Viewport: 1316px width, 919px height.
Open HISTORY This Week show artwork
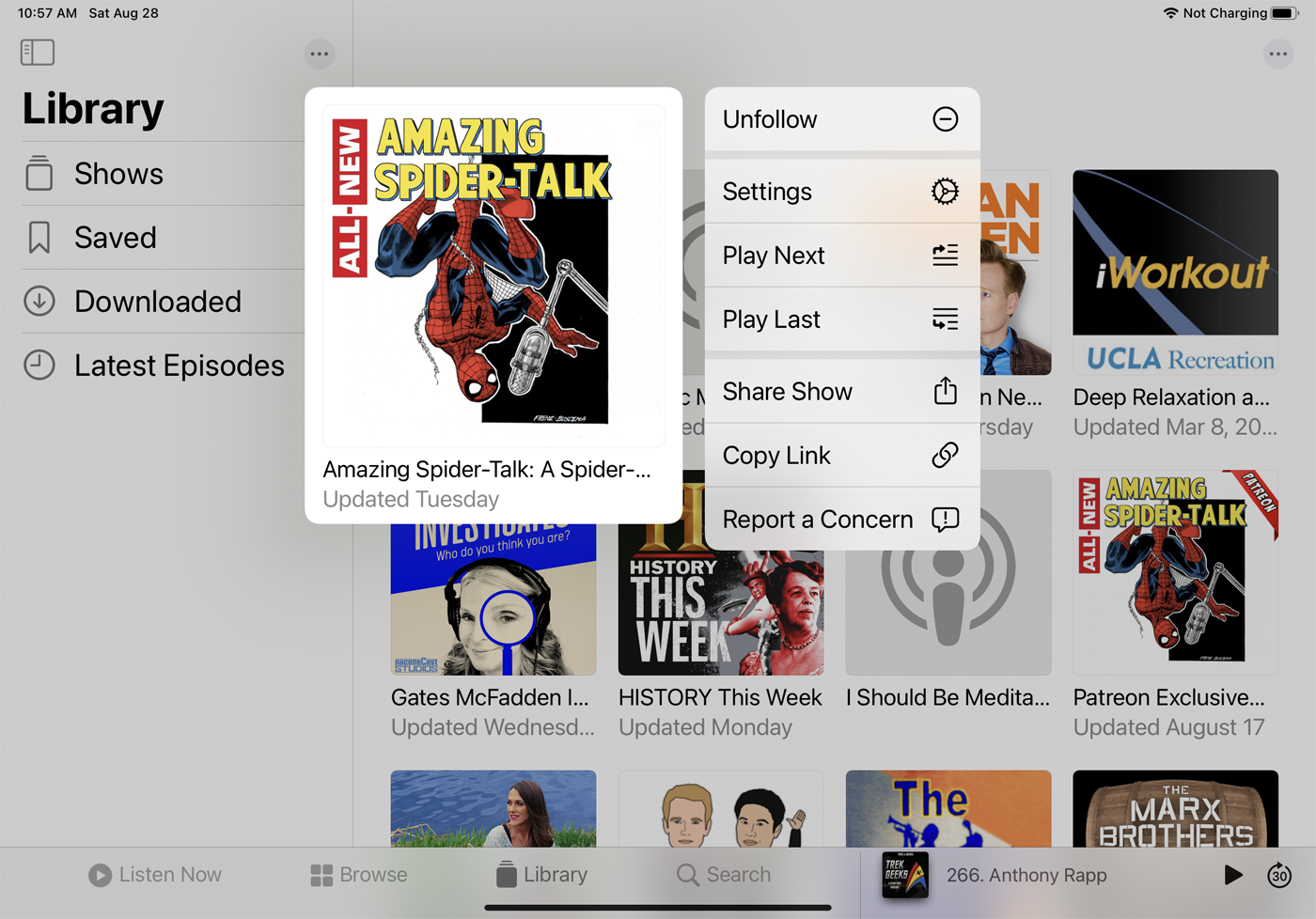point(721,599)
